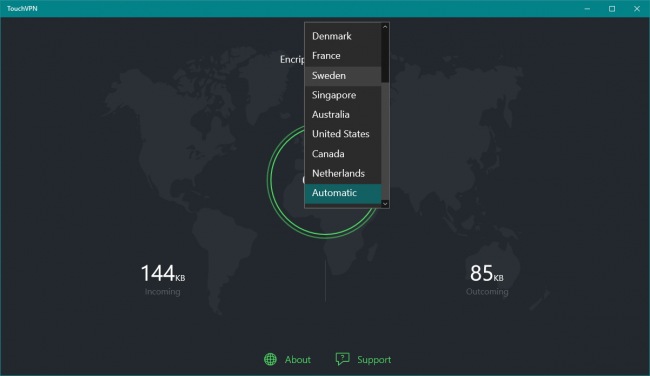This screenshot has width=650, height=376.
Task: Click the Support chat bubble icon
Action: (x=342, y=359)
